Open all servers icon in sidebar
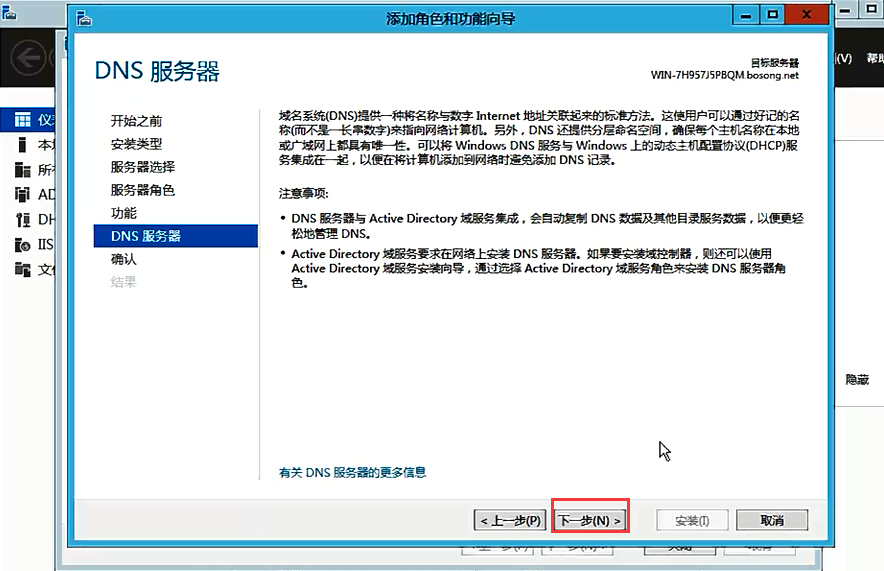884x571 pixels. 23,170
